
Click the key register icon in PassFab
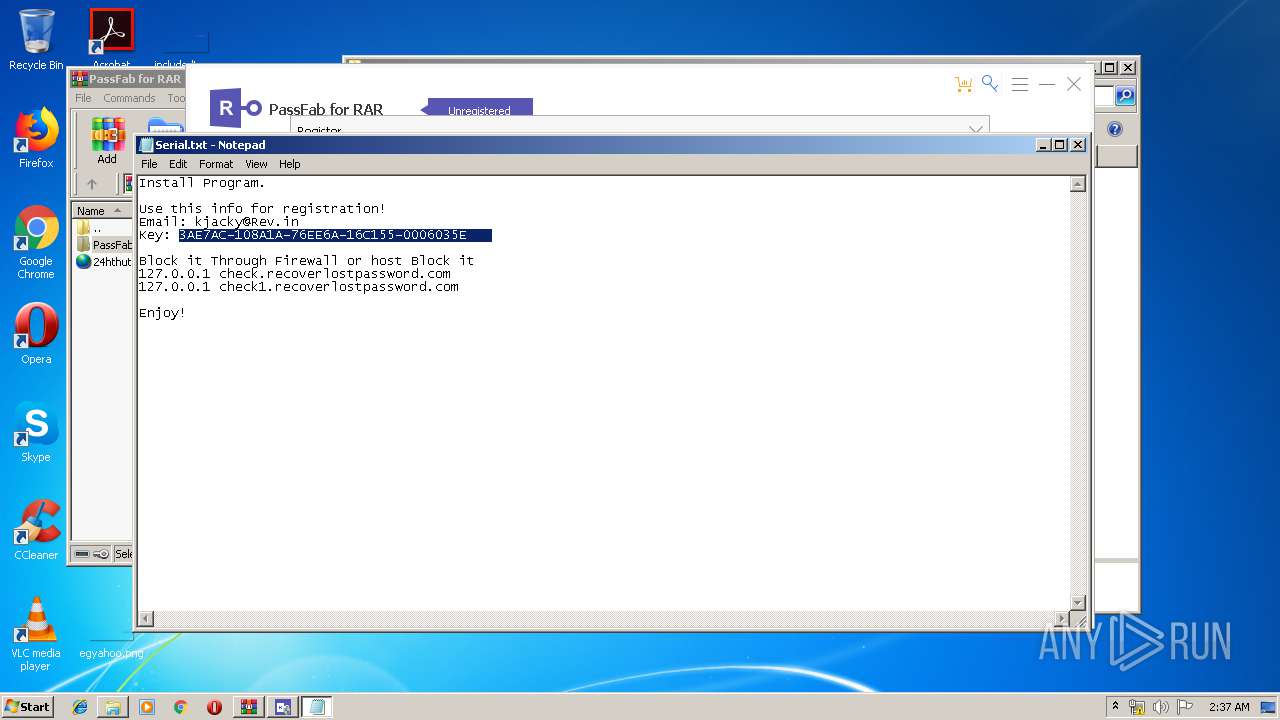click(x=990, y=84)
